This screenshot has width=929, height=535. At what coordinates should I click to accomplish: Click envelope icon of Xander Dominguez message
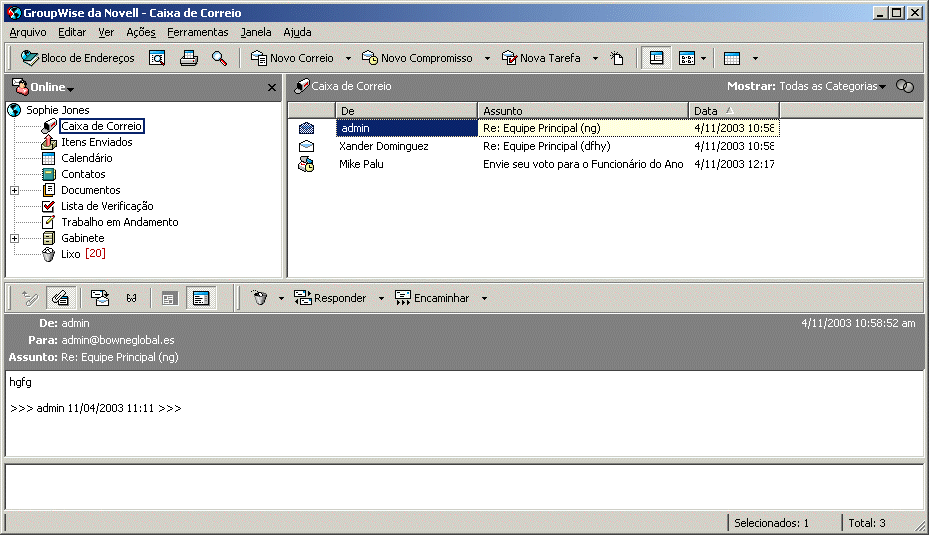coord(306,146)
